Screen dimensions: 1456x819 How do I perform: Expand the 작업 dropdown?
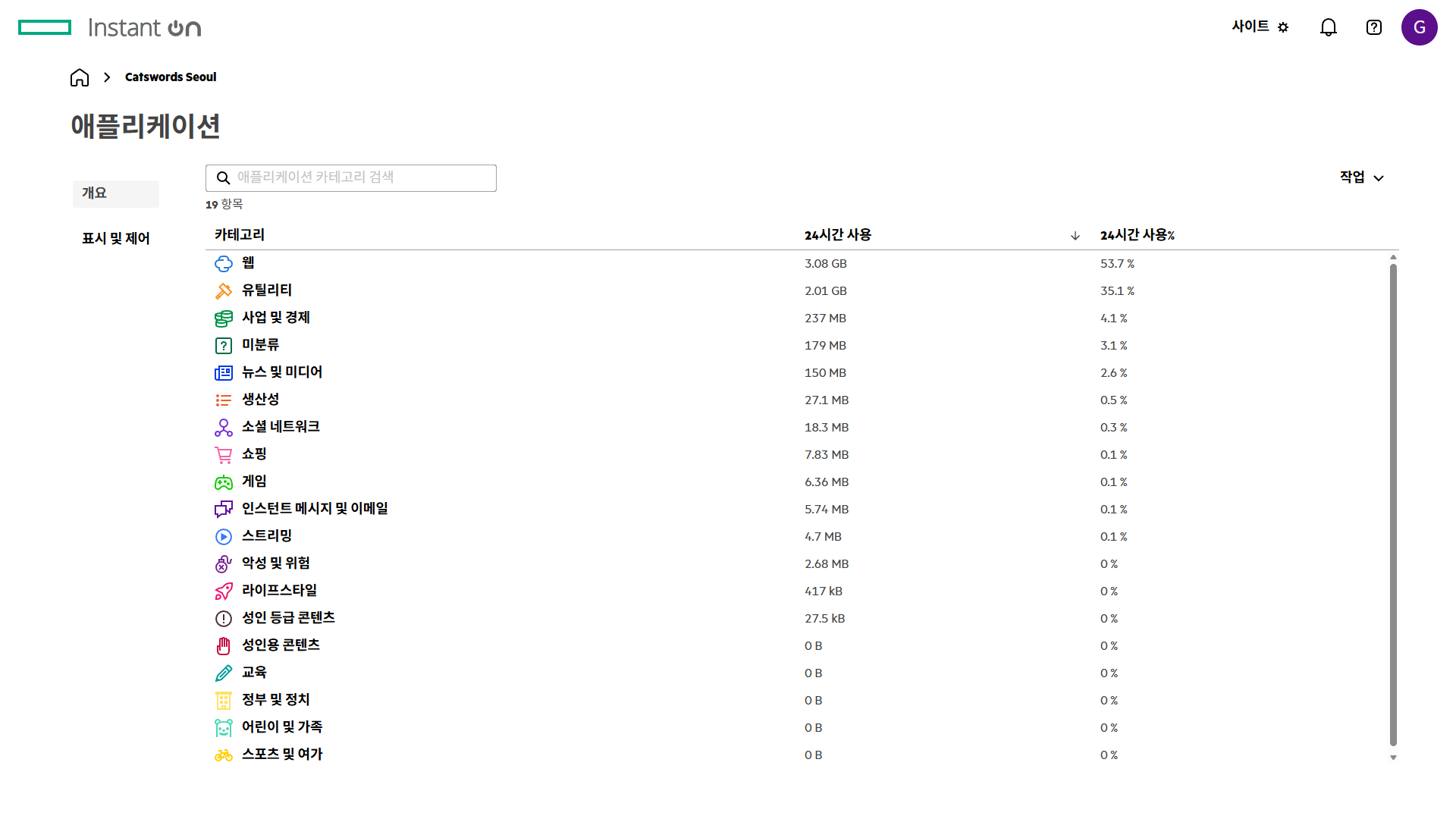[1361, 177]
